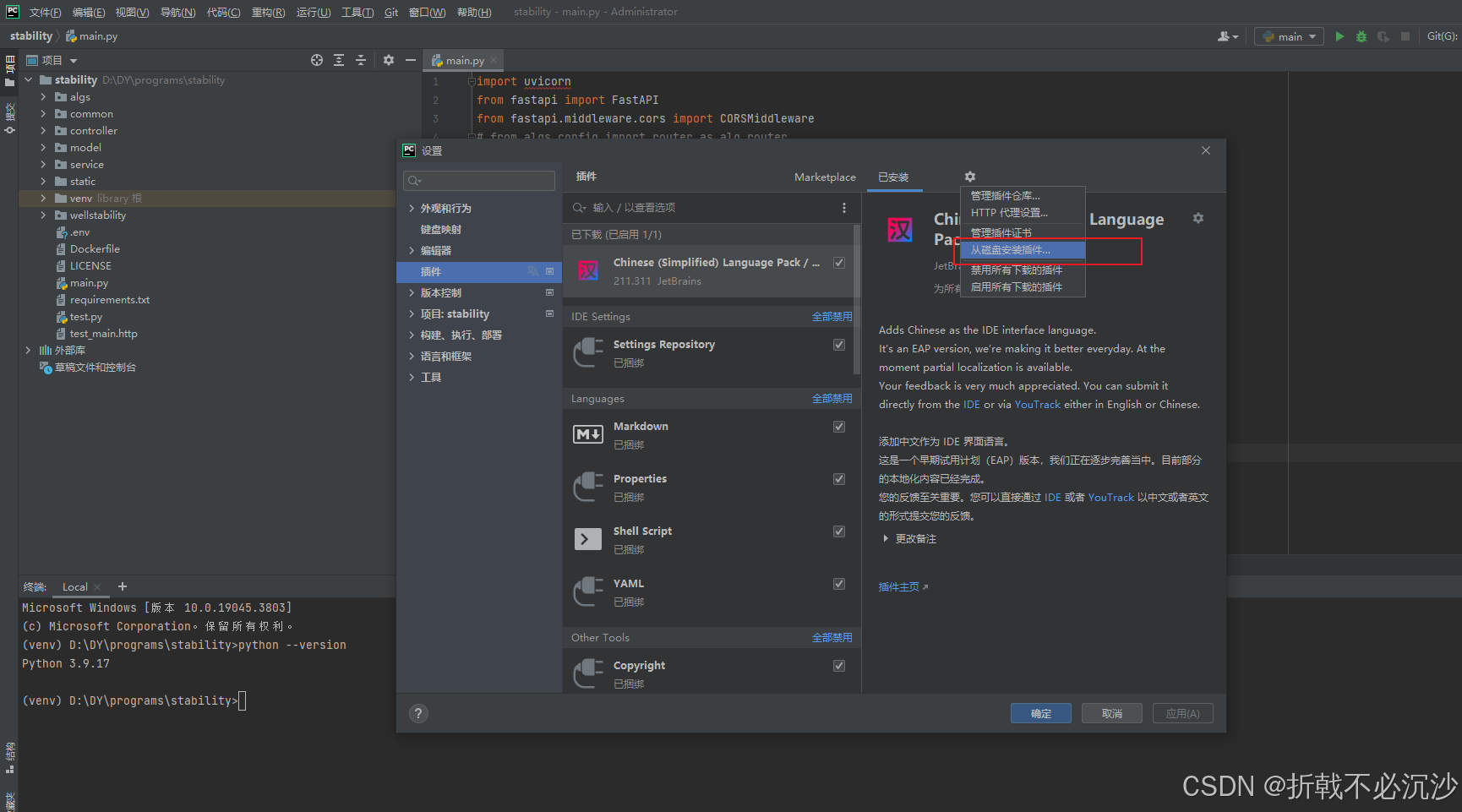
Task: Click the YouTrack link in English description
Action: [1037, 405]
